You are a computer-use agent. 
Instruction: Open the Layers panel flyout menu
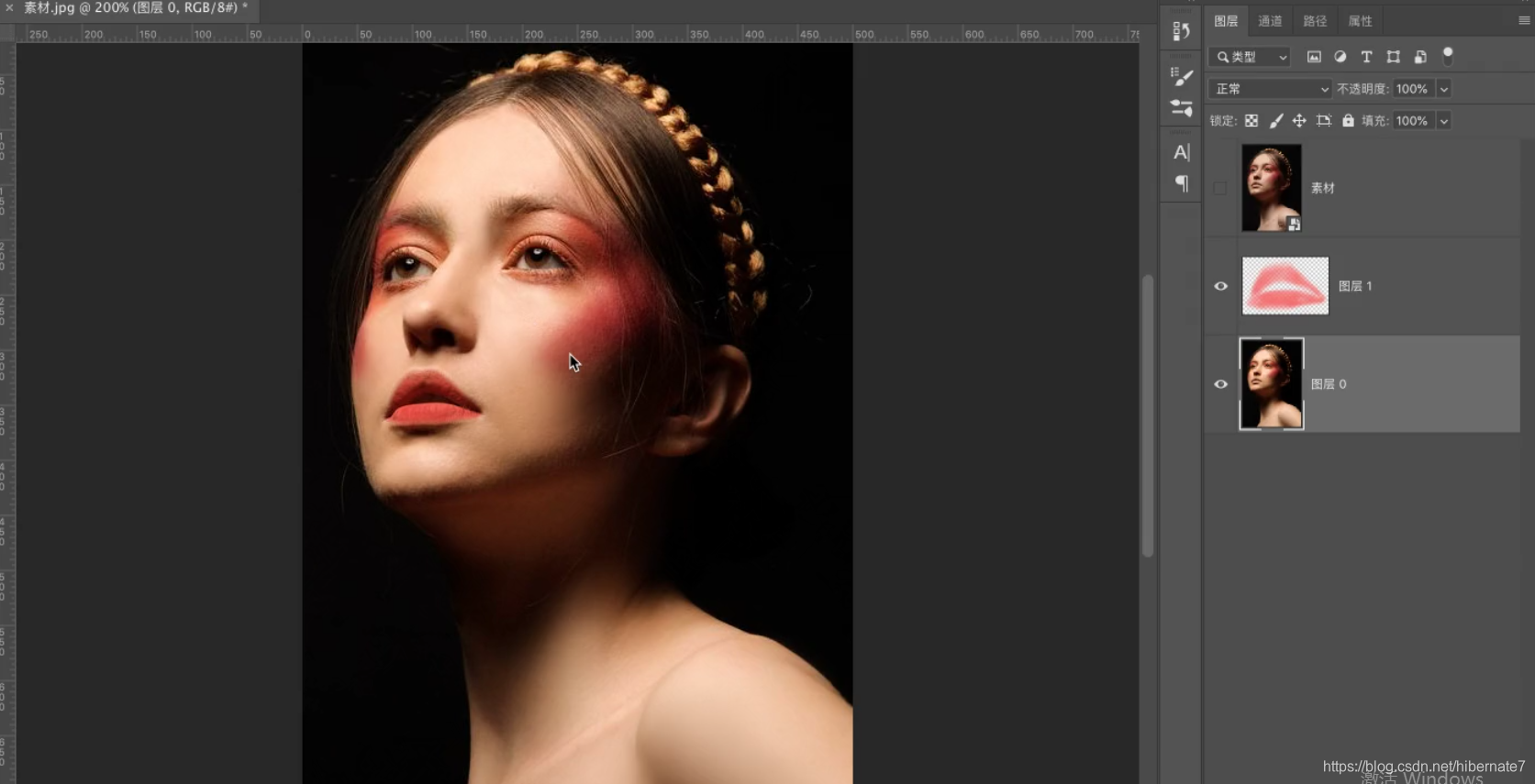point(1524,20)
